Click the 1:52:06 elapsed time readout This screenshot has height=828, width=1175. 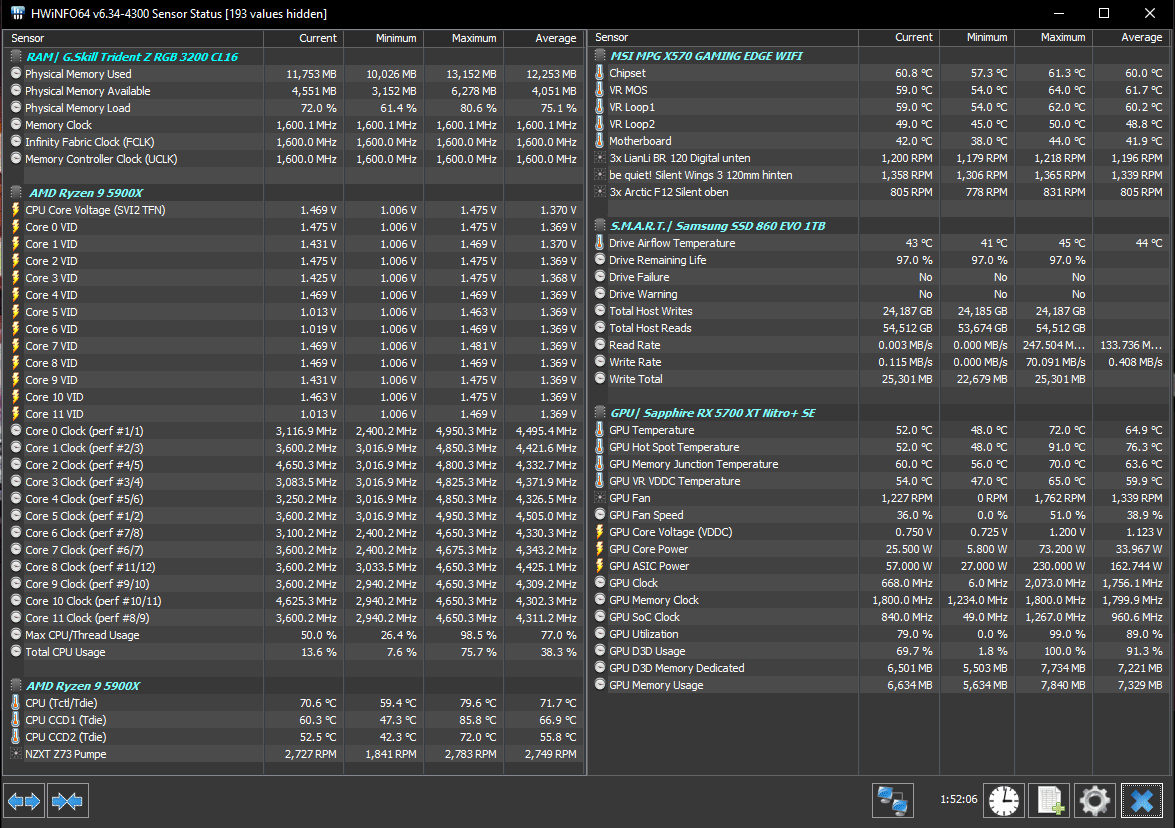pyautogui.click(x=958, y=800)
